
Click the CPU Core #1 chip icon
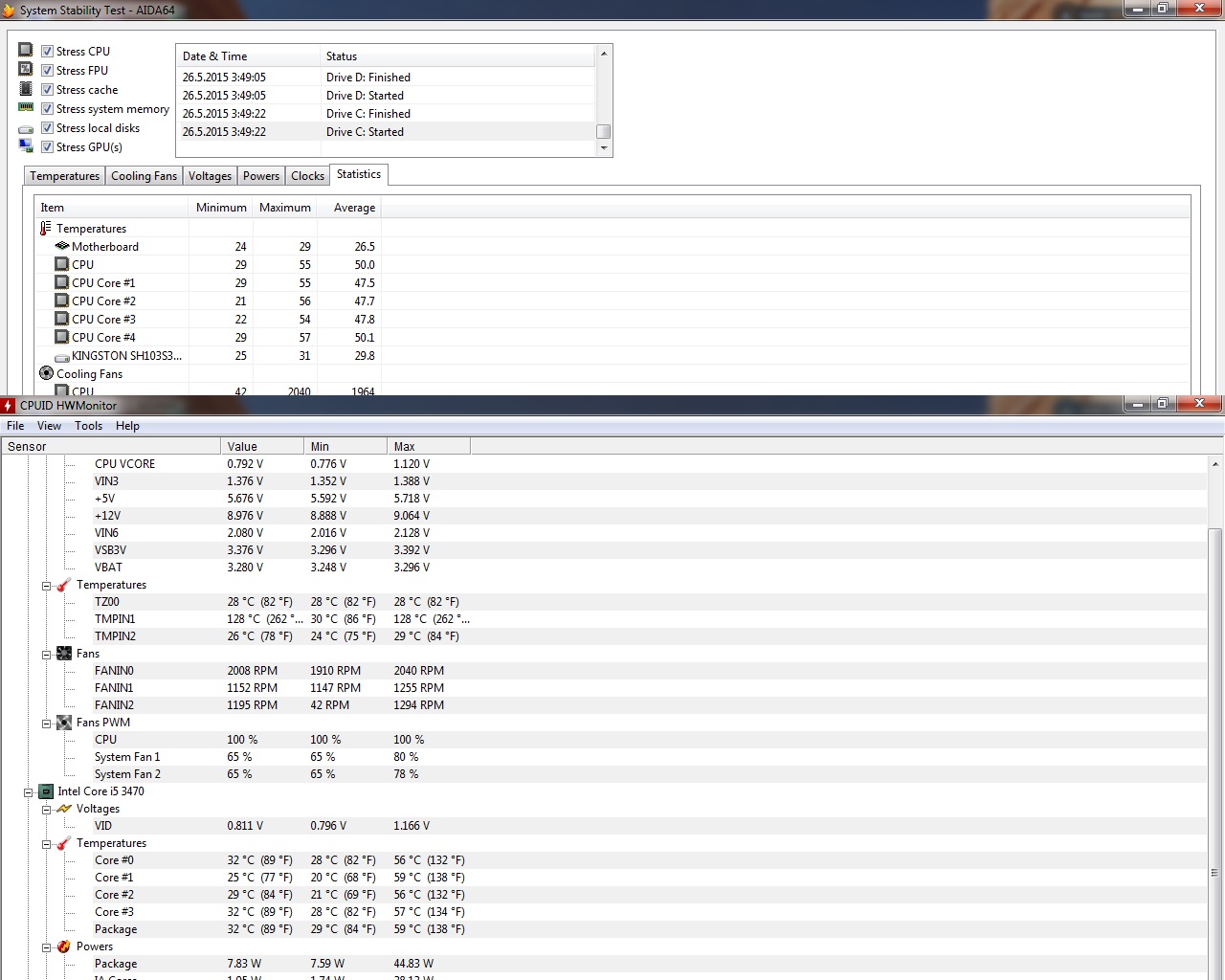click(62, 283)
